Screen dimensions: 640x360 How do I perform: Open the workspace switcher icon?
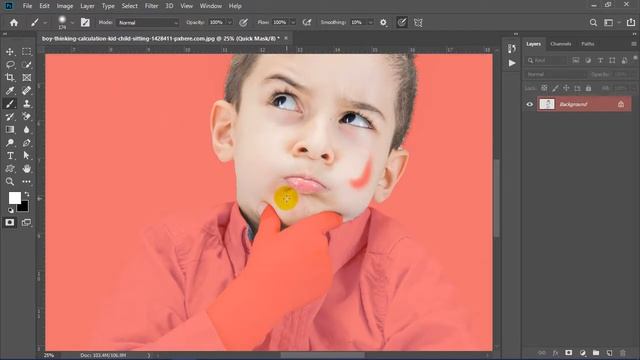click(609, 23)
